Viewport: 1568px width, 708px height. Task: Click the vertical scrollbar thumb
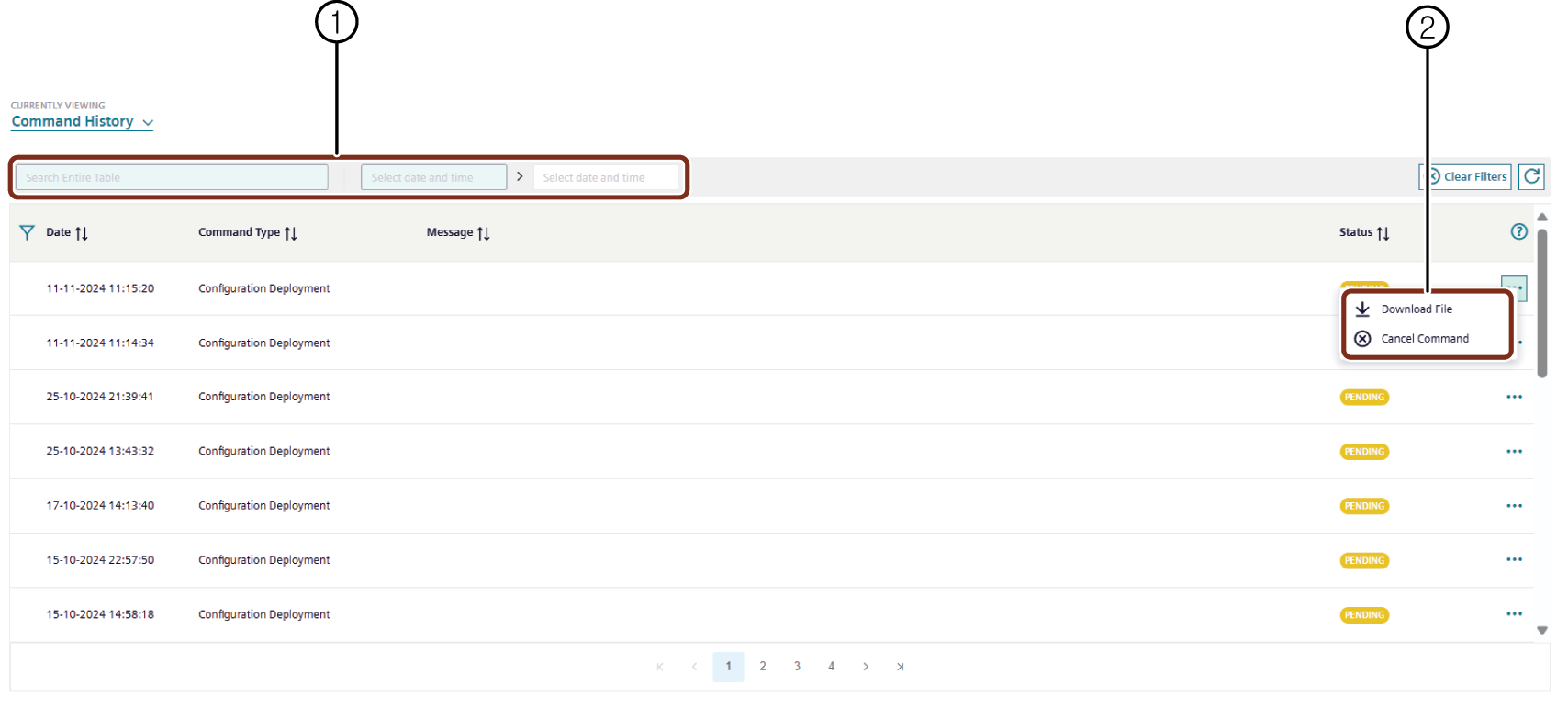click(x=1542, y=303)
